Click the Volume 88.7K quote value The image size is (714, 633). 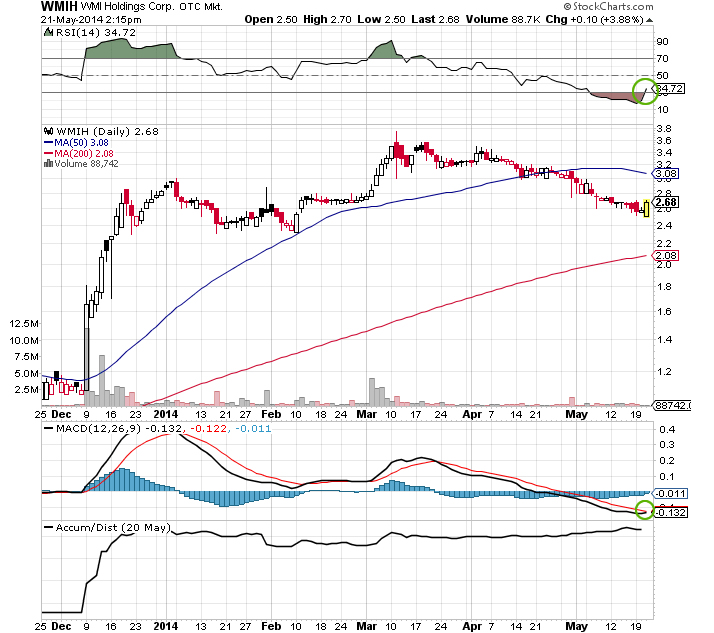pyautogui.click(x=503, y=20)
